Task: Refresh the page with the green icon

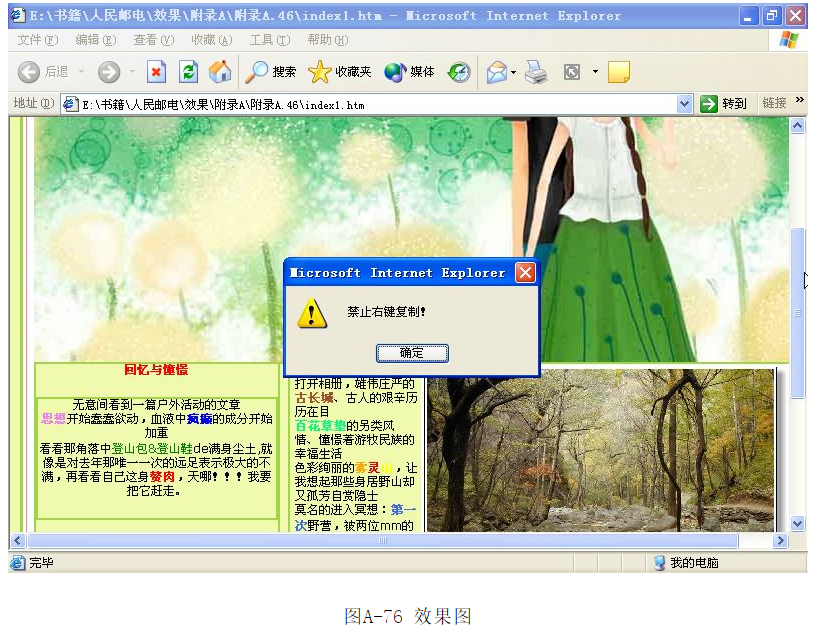Action: (x=188, y=72)
